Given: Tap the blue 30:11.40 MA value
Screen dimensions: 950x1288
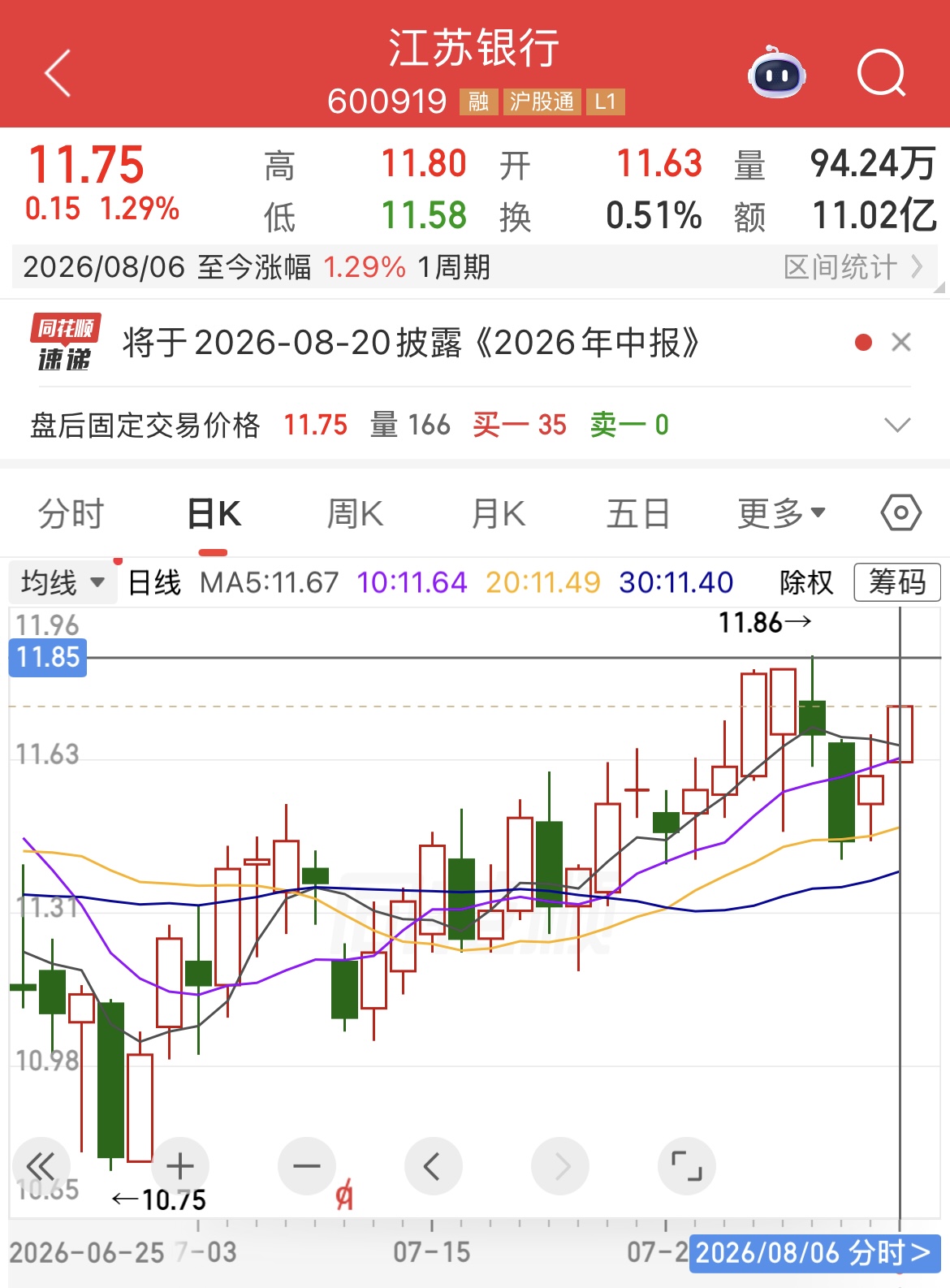Looking at the screenshot, I should [x=676, y=582].
